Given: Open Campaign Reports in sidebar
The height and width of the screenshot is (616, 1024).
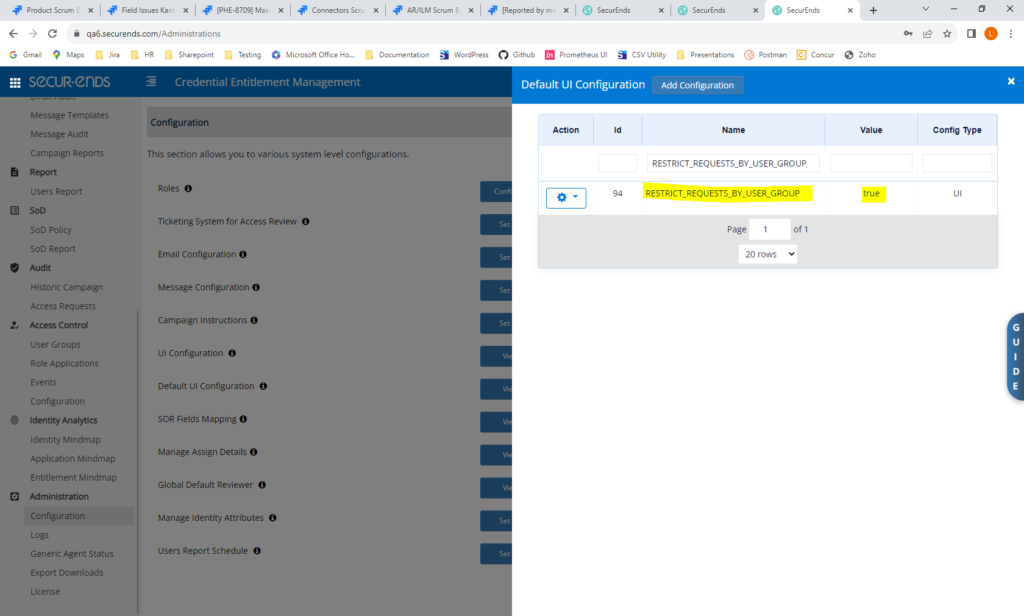Looking at the screenshot, I should [67, 153].
